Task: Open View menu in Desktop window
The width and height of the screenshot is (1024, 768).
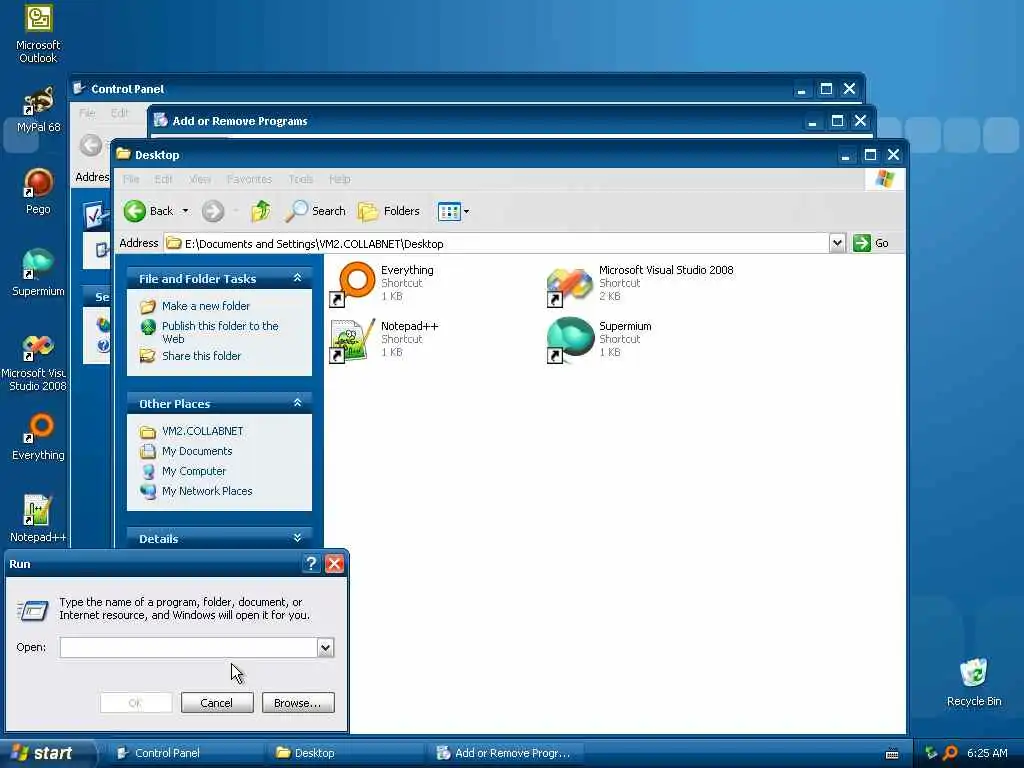Action: point(200,179)
